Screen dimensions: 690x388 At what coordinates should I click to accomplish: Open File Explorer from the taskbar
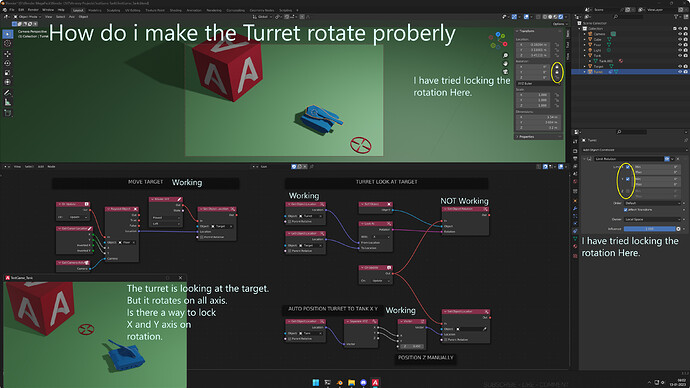tap(352, 383)
